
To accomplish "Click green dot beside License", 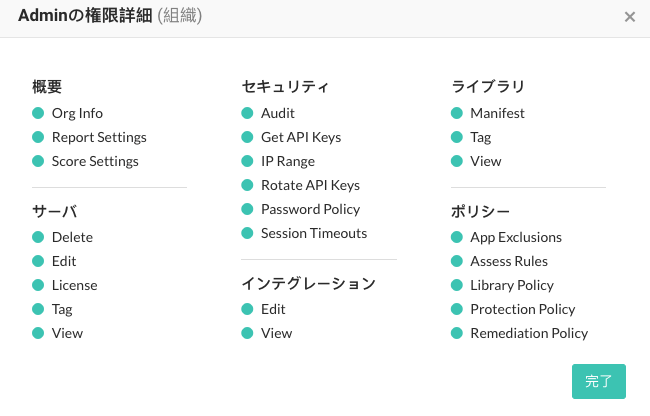I will coord(38,285).
